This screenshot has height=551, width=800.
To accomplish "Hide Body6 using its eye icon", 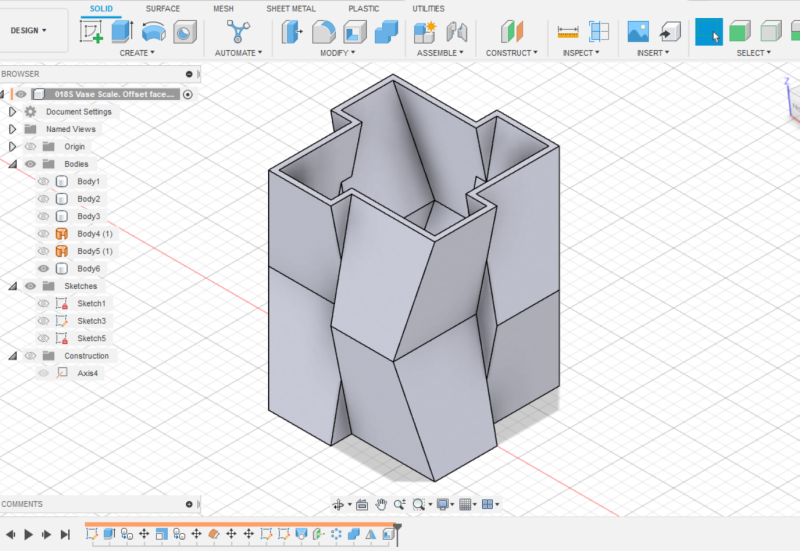I will click(x=43, y=269).
